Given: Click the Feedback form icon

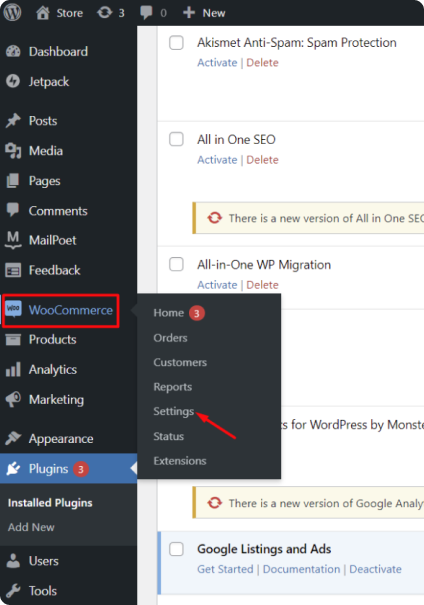Looking at the screenshot, I should click(x=13, y=270).
